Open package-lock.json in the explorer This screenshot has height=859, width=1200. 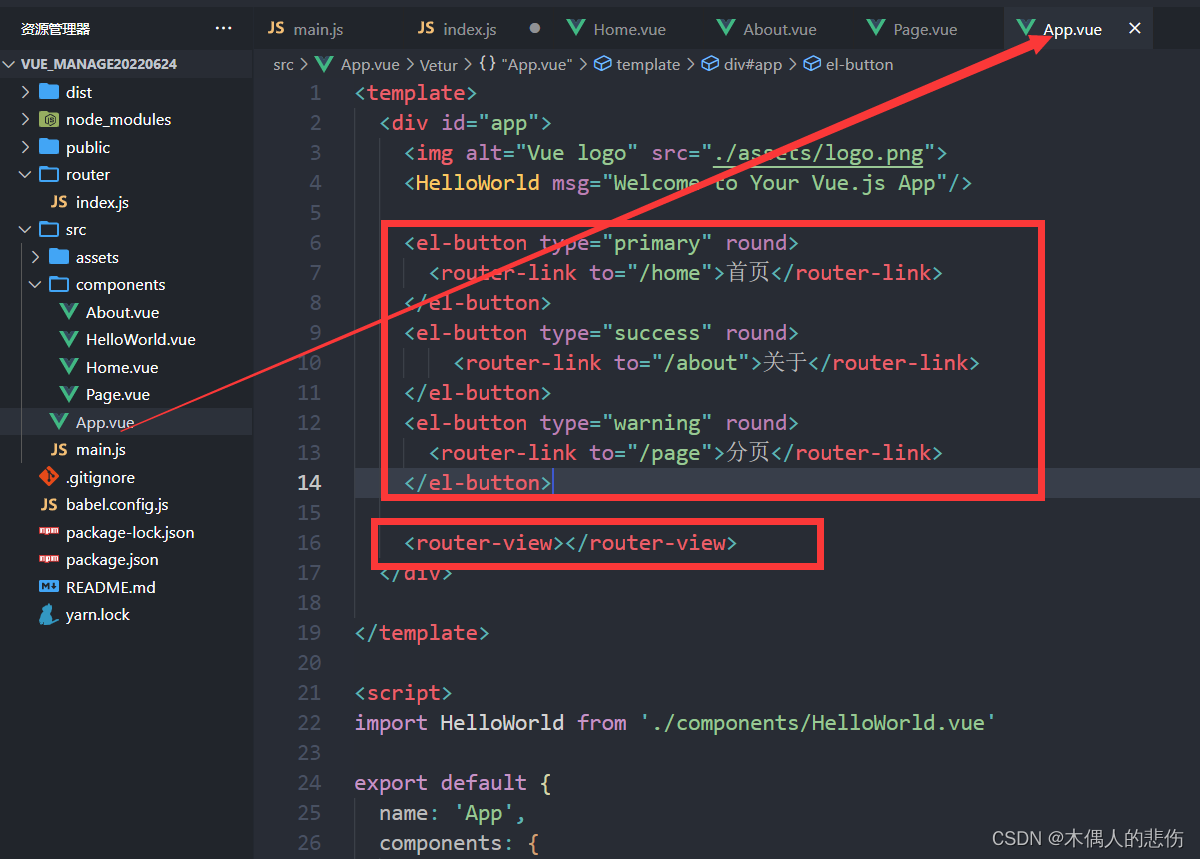(130, 532)
